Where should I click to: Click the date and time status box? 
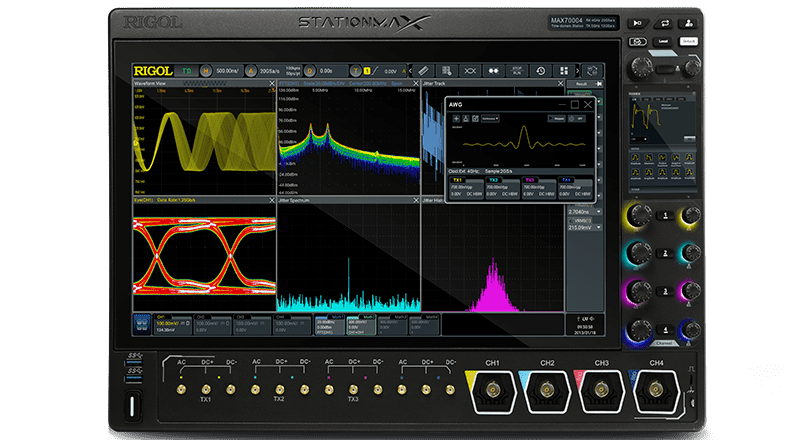pyautogui.click(x=585, y=325)
